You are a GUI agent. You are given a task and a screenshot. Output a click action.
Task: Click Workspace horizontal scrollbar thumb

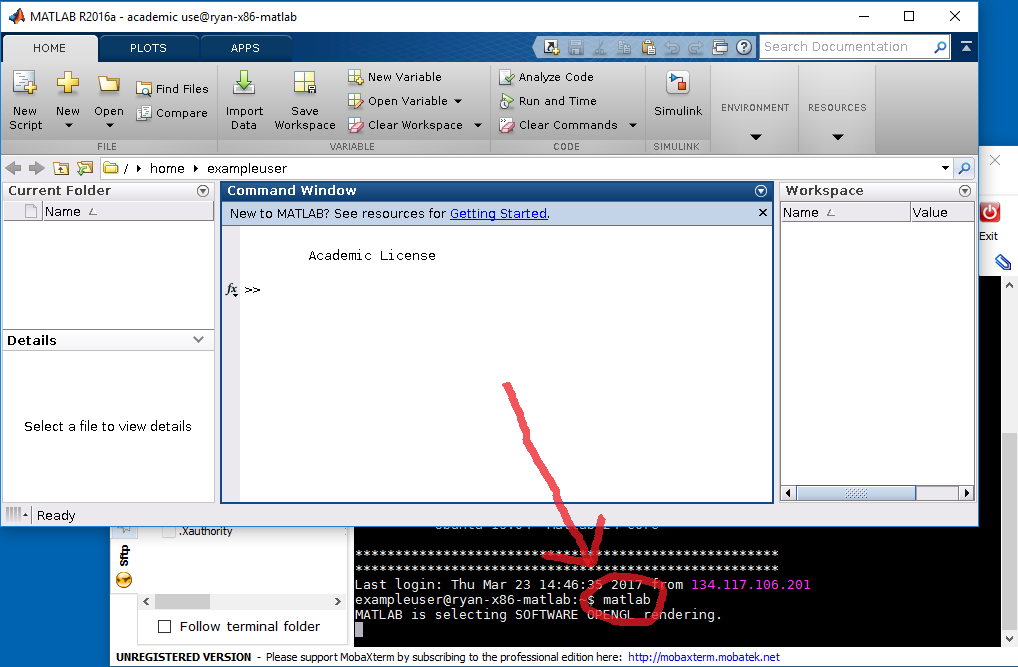click(x=856, y=493)
